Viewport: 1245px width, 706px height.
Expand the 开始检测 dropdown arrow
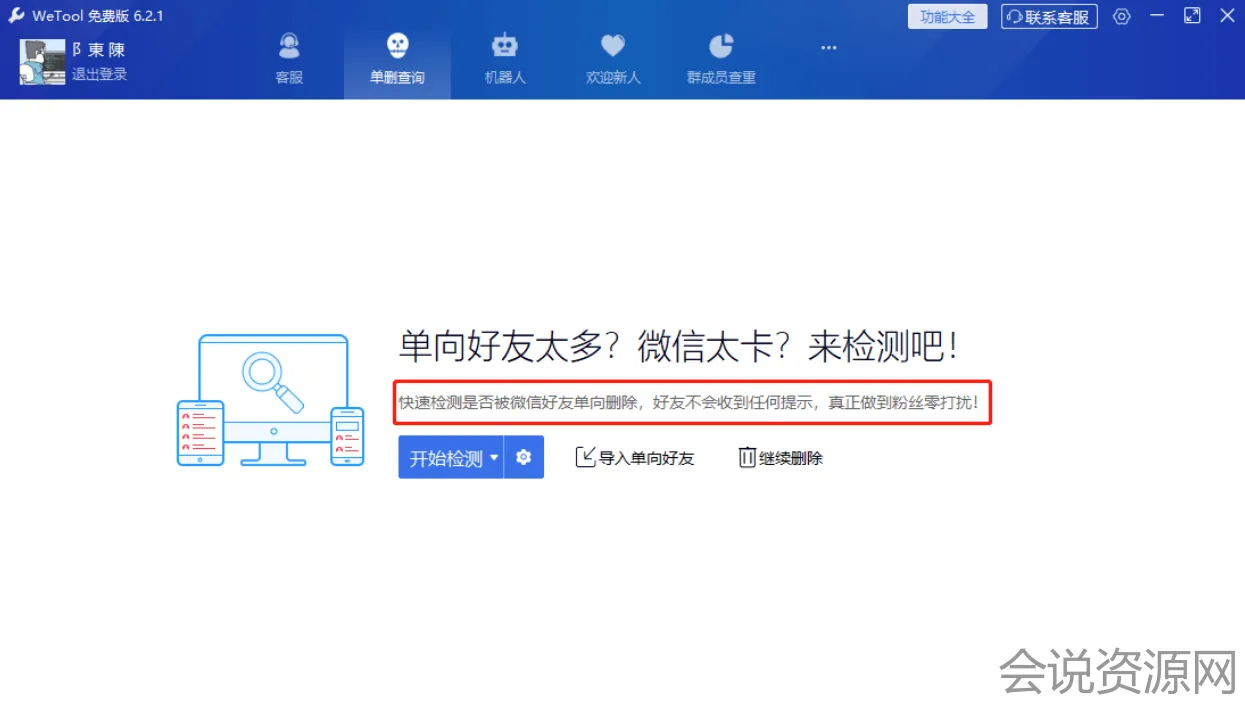[493, 458]
